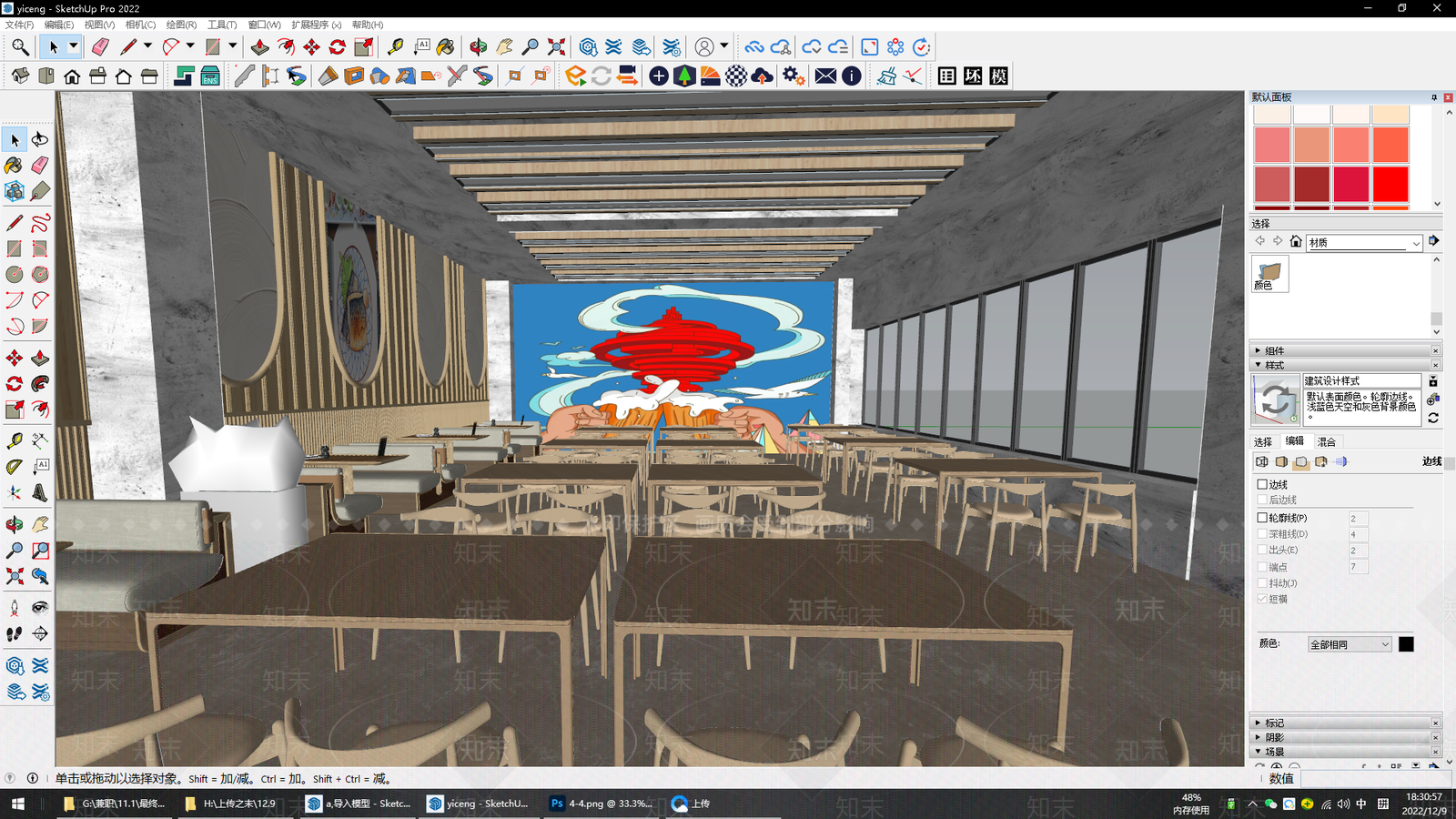Screen dimensions: 1456x819
Task: Select the Orbit tool
Action: (14, 525)
